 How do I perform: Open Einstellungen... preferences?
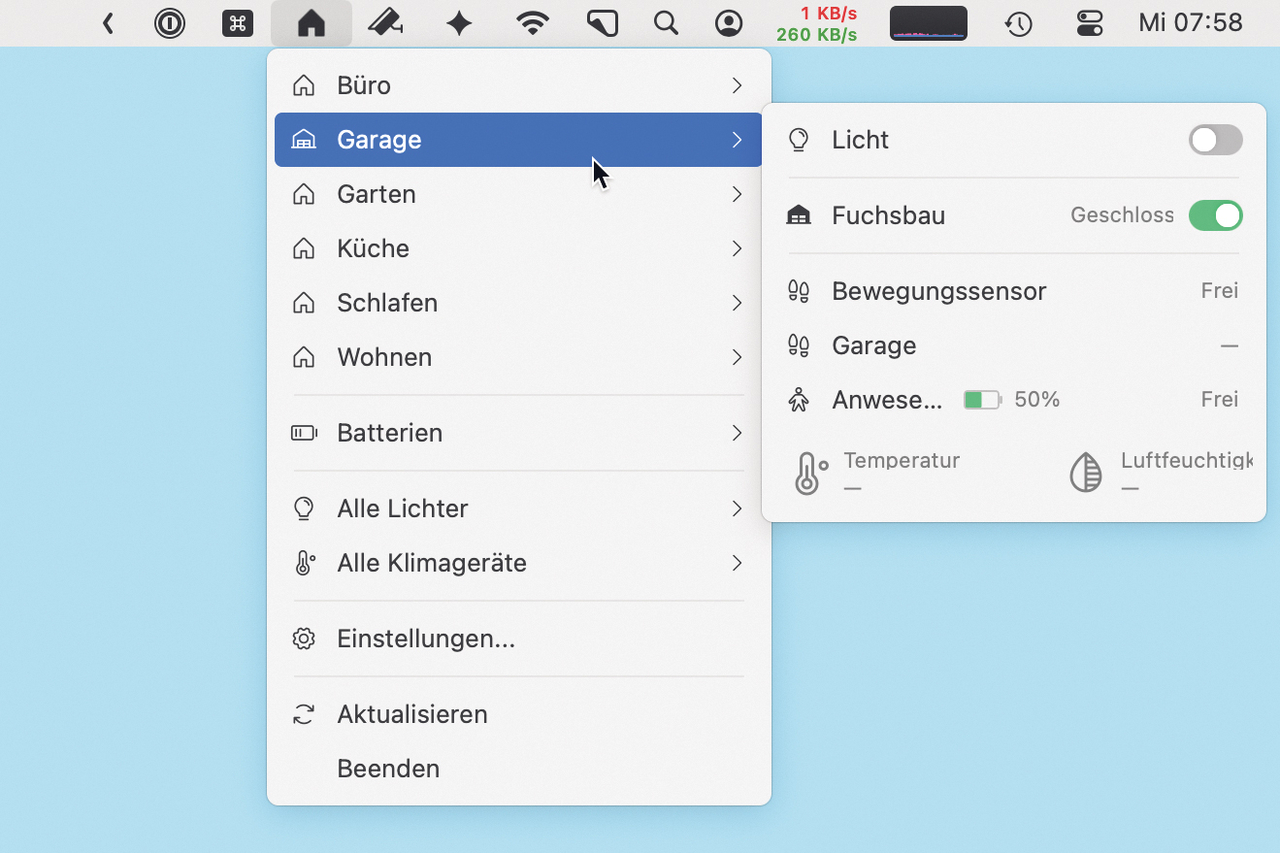pos(518,639)
